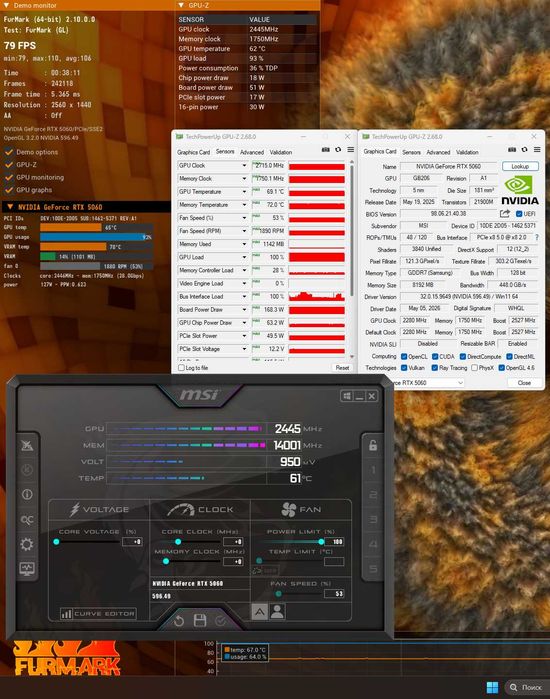Switch to Graphics Card tab in Sensors window
Image resolution: width=550 pixels, height=699 pixels.
[x=193, y=152]
